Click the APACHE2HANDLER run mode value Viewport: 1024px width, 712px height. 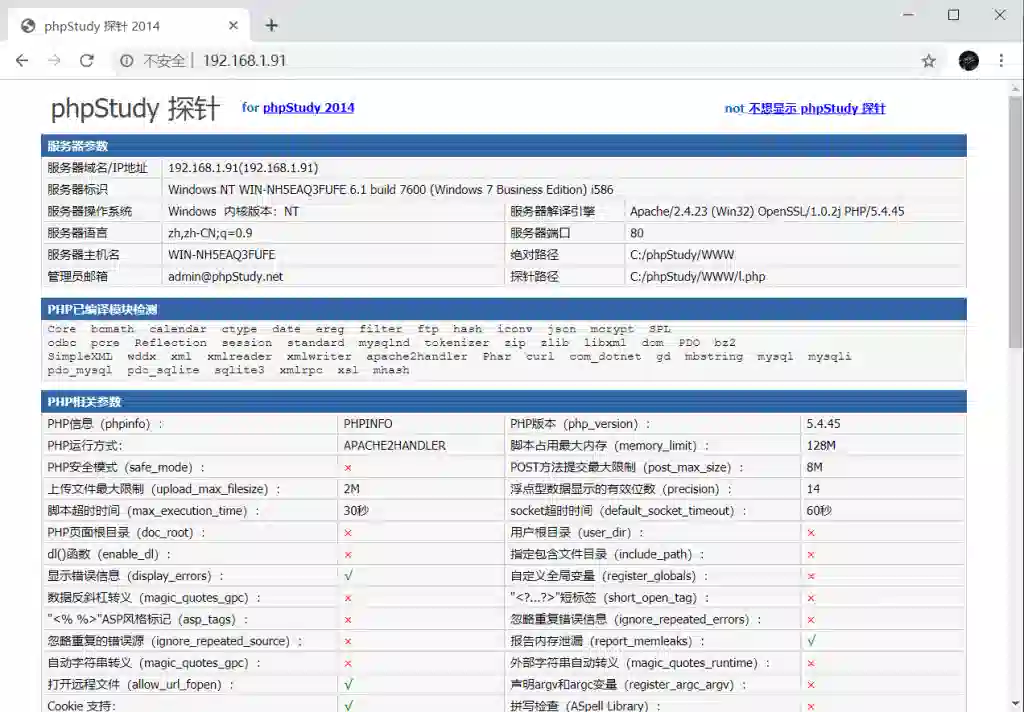394,445
